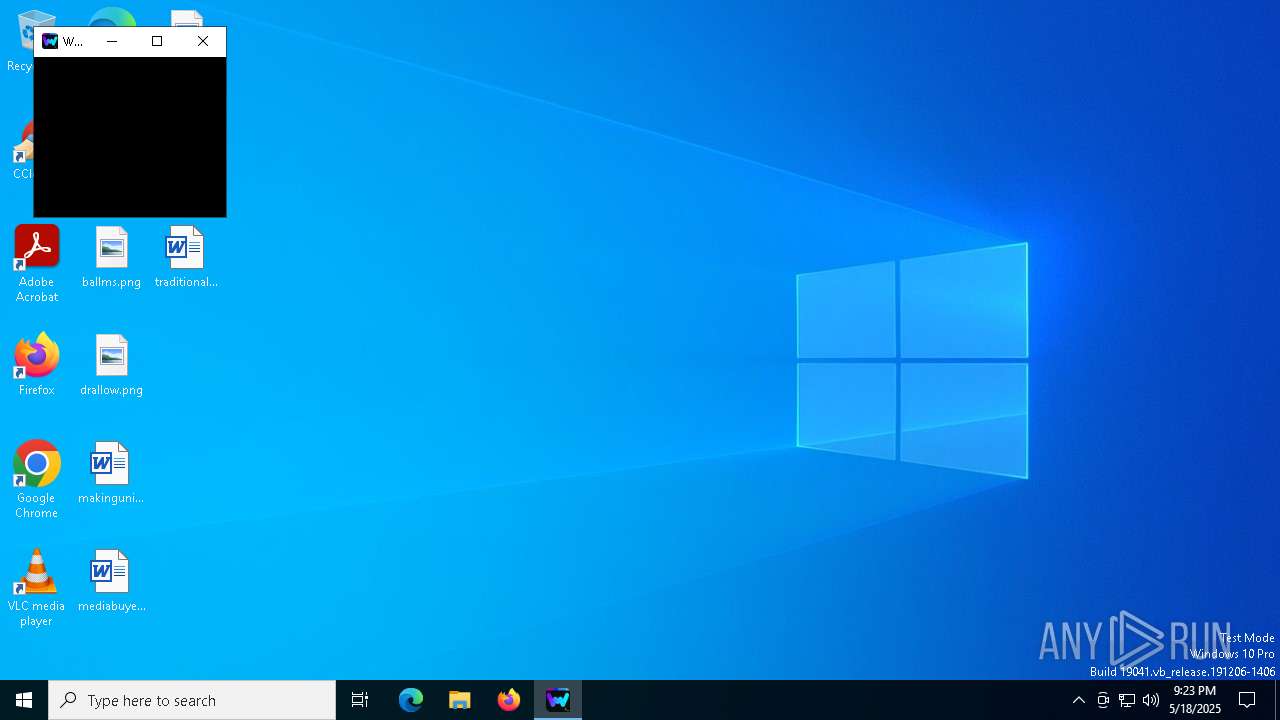Click the Type here to search box

pyautogui.click(x=192, y=700)
